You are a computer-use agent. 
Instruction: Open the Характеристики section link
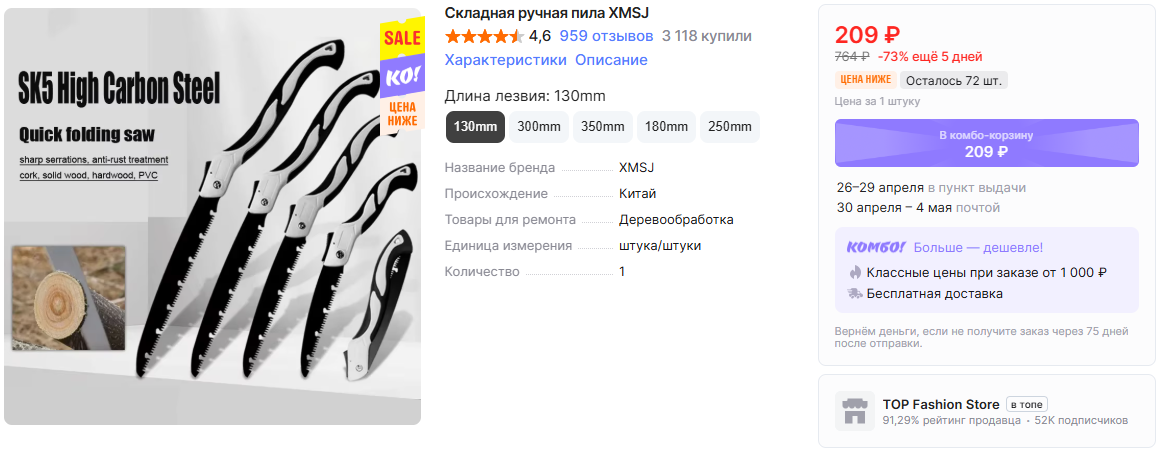[x=505, y=60]
